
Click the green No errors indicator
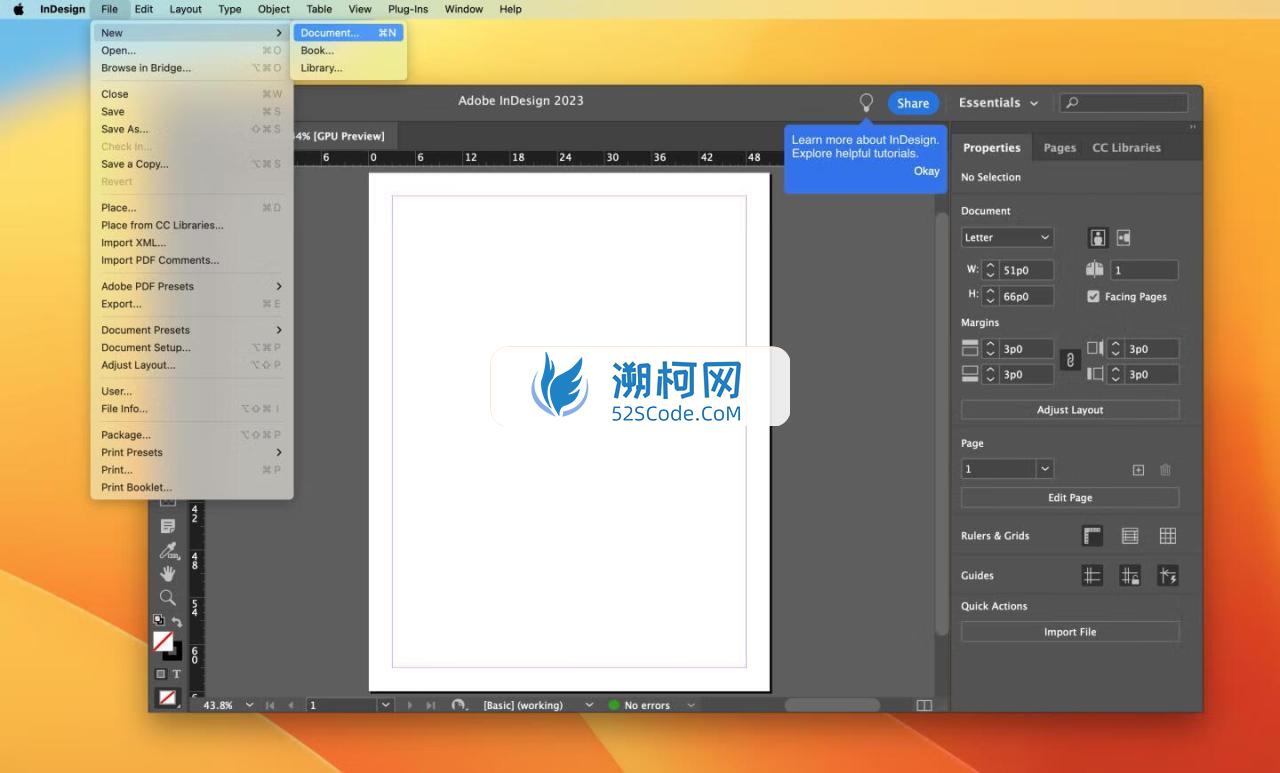614,705
